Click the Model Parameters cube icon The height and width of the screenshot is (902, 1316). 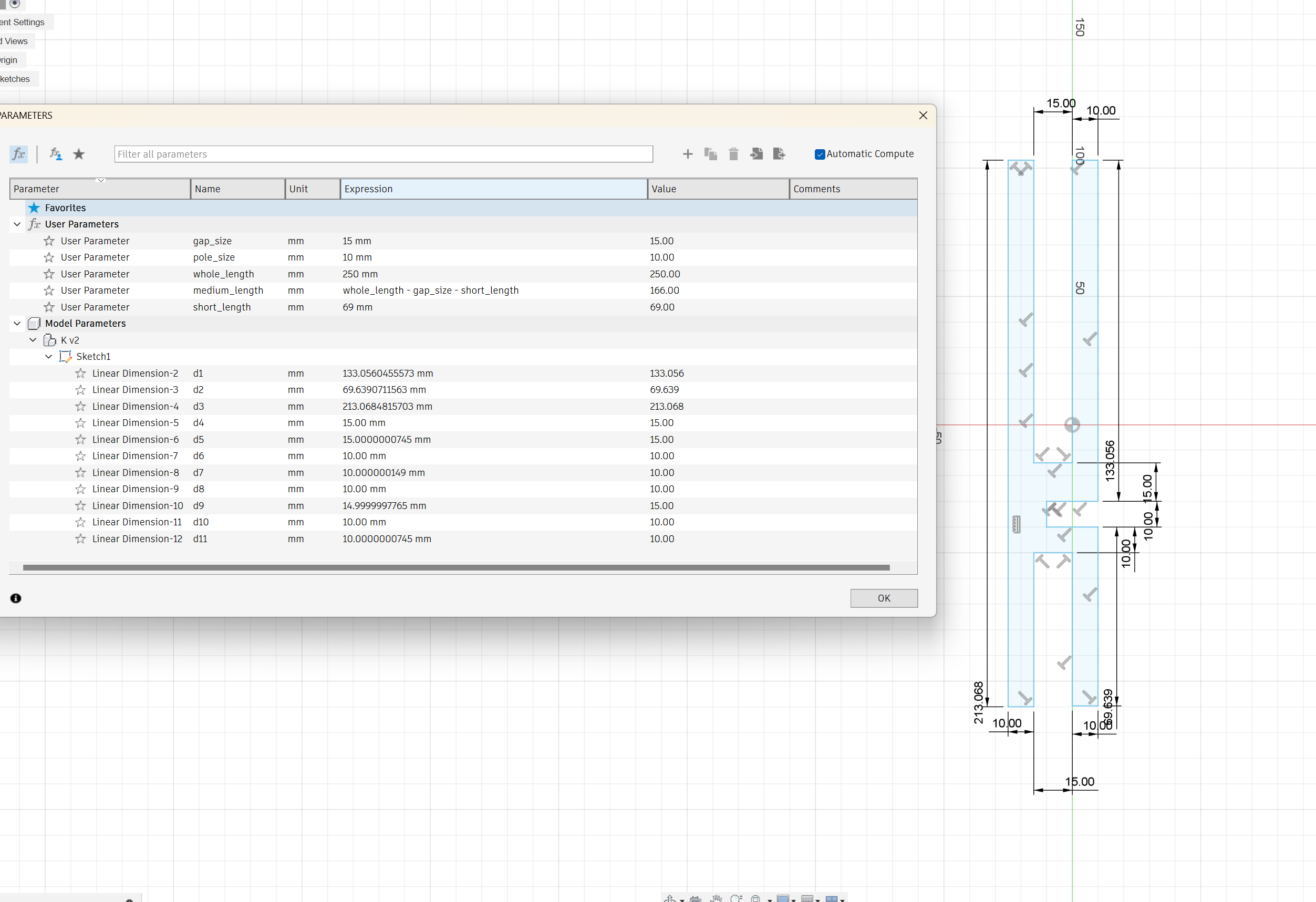(x=34, y=323)
